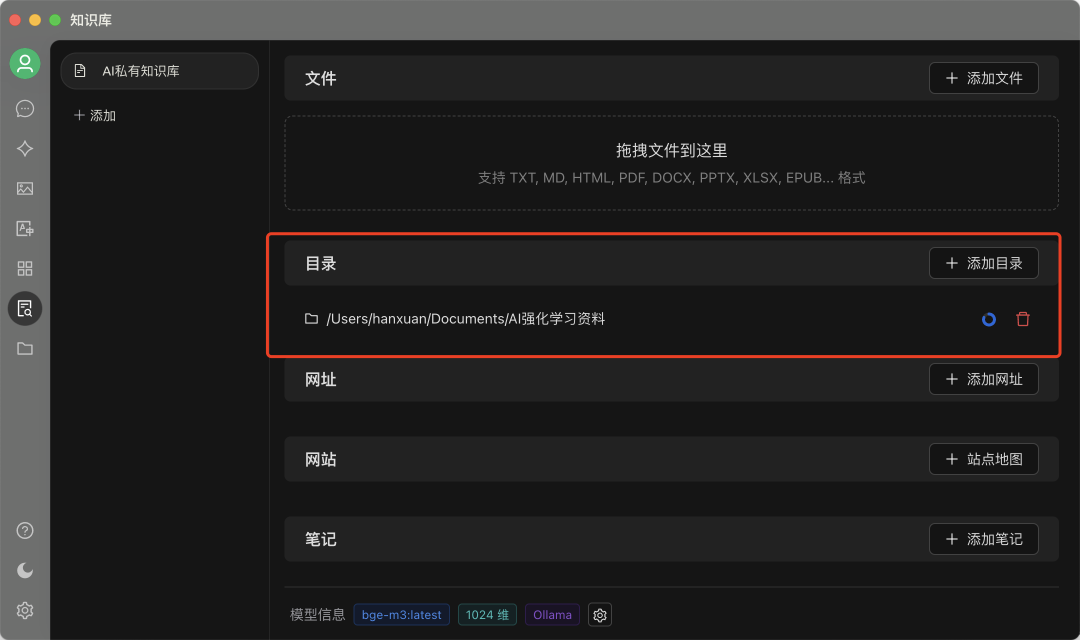Click the 添加网址 button
This screenshot has height=640, width=1080.
point(984,379)
